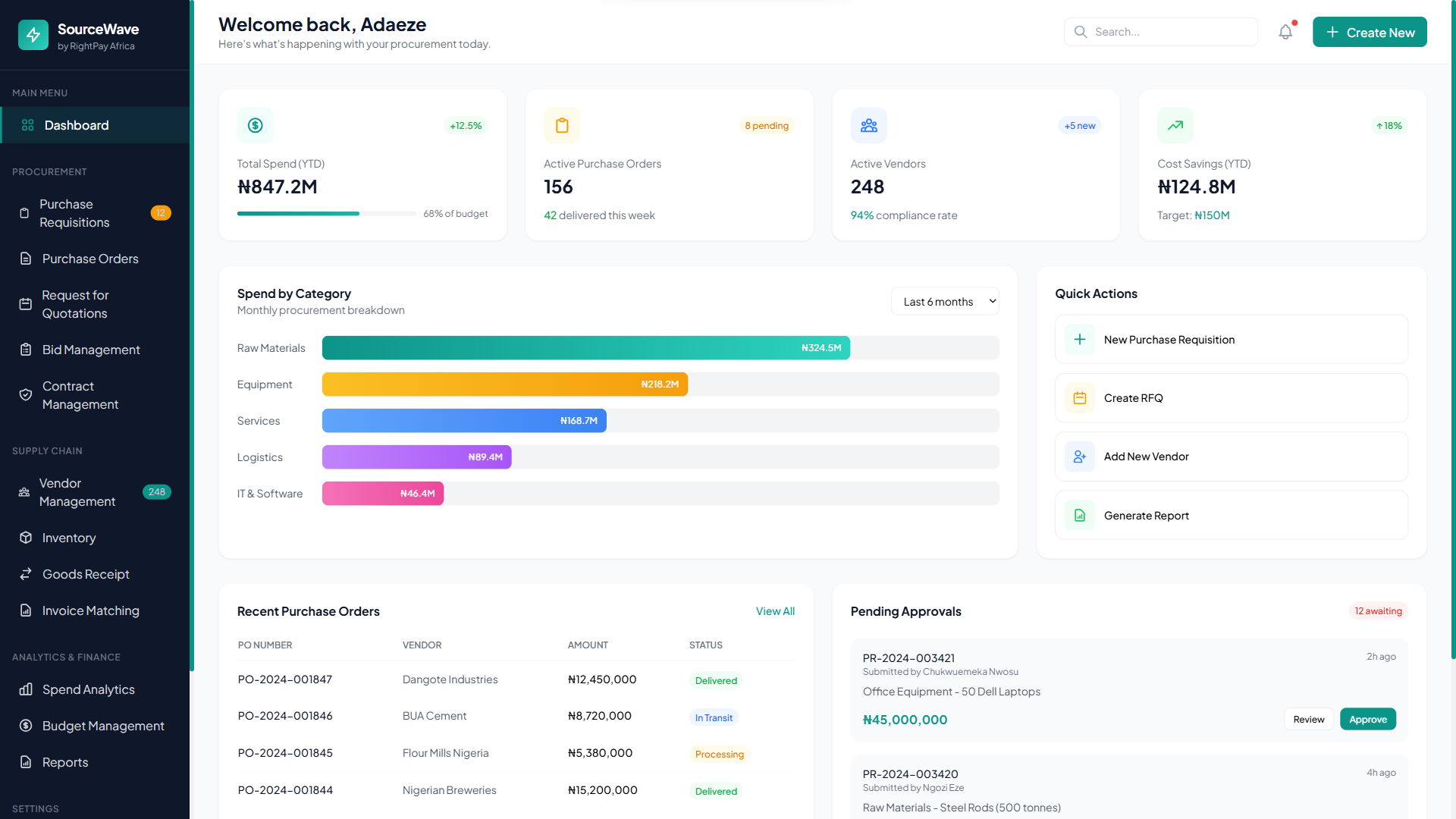
Task: Click the Generate Report file icon
Action: click(x=1080, y=516)
